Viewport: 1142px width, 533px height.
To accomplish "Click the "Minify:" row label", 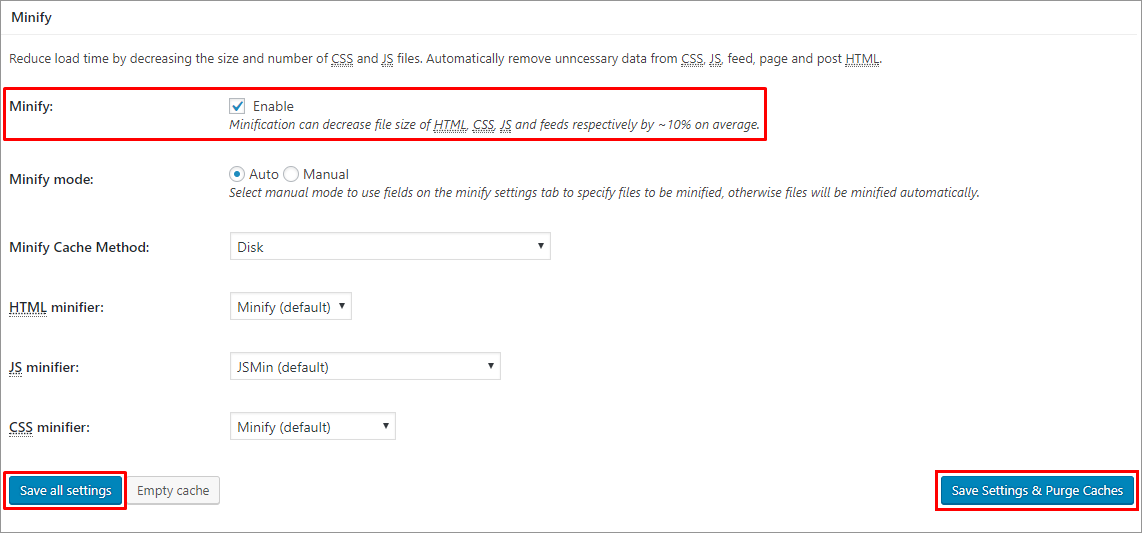I will pos(31,106).
